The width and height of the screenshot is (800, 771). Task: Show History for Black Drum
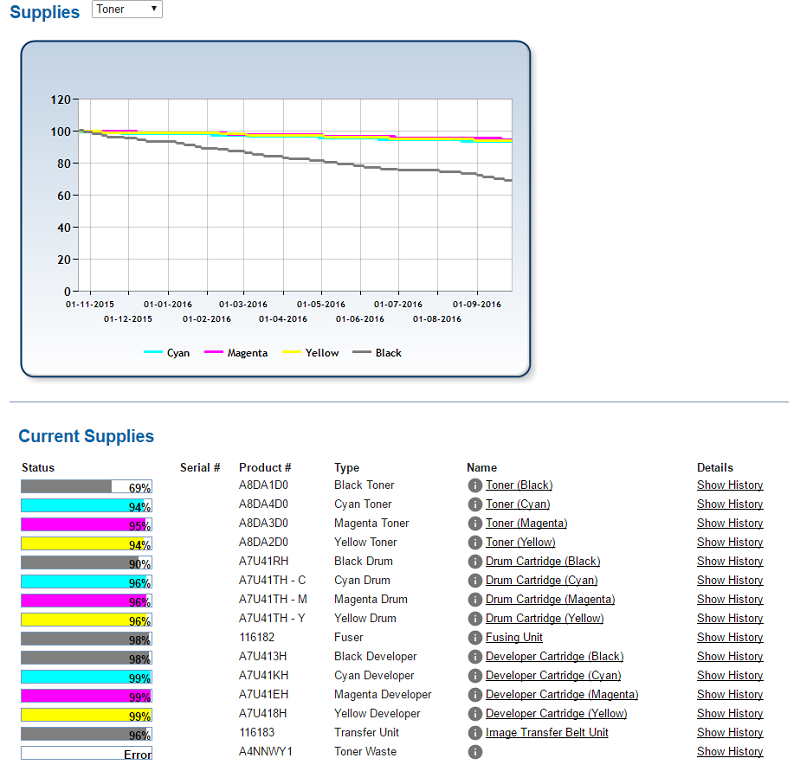coord(730,561)
